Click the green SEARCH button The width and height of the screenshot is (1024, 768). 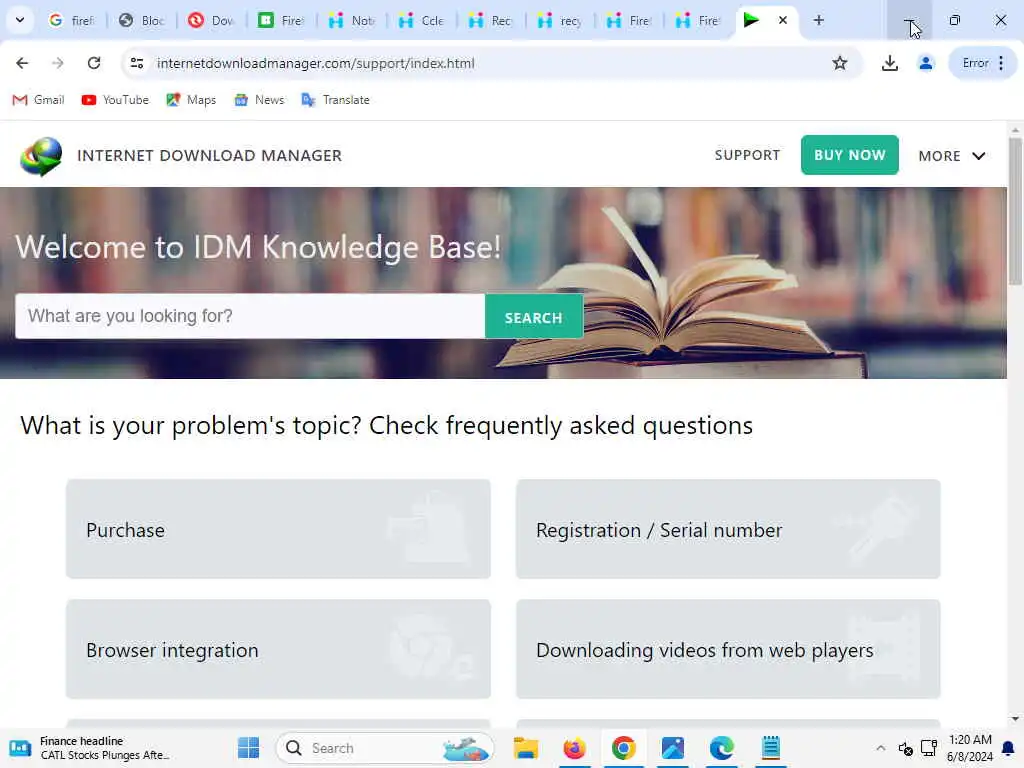(x=534, y=317)
